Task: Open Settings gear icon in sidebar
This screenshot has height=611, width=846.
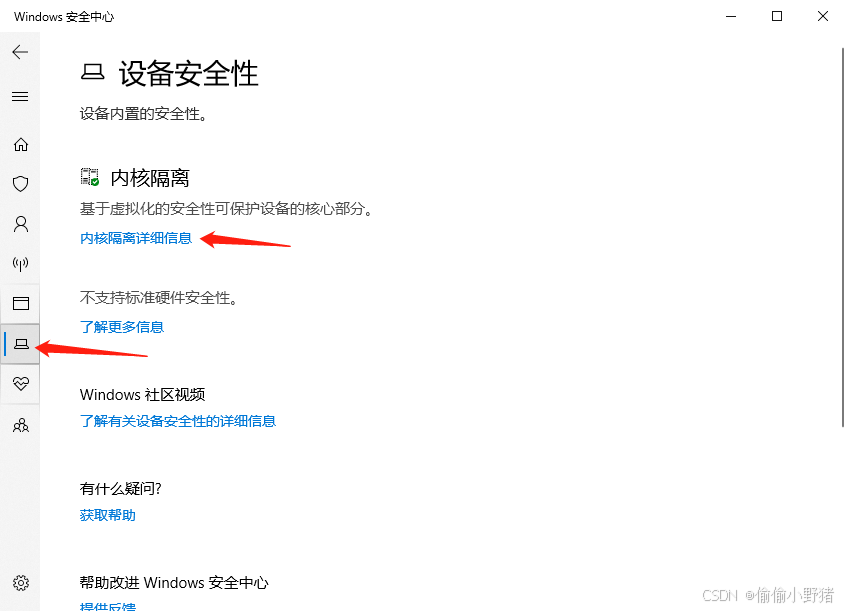Action: click(21, 583)
